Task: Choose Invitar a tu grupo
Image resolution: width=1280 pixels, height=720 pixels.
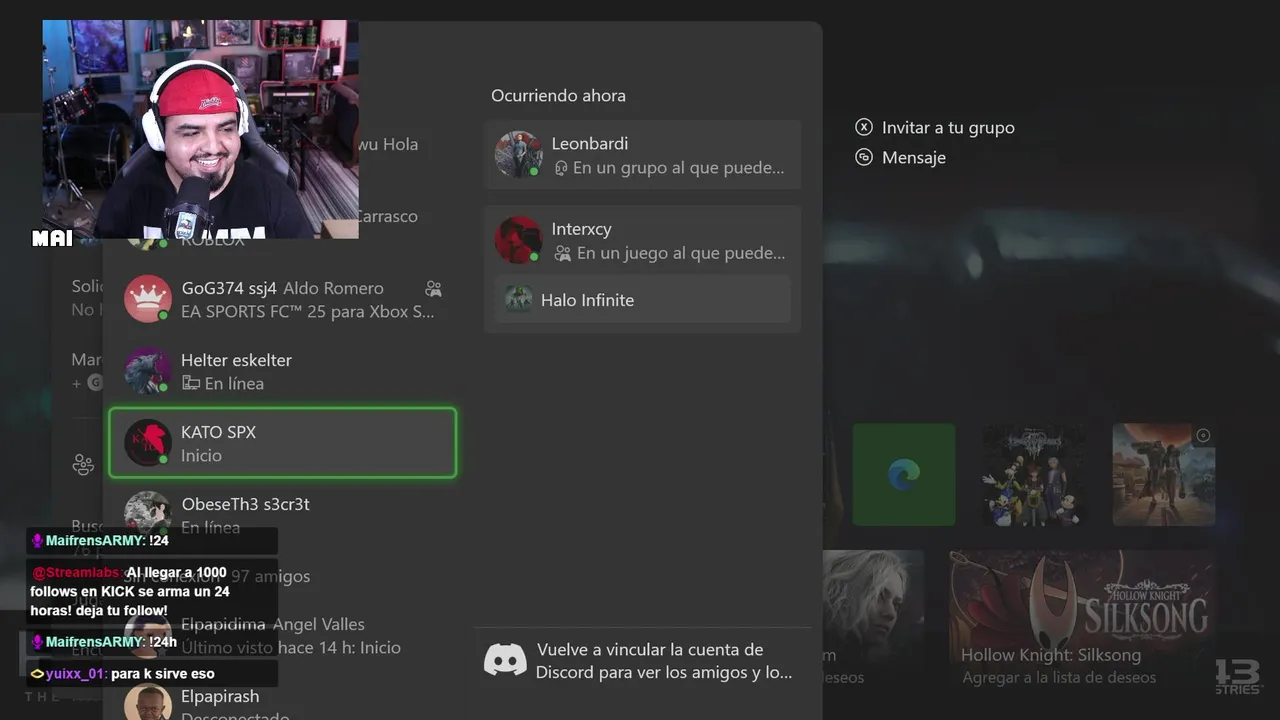Action: point(948,127)
